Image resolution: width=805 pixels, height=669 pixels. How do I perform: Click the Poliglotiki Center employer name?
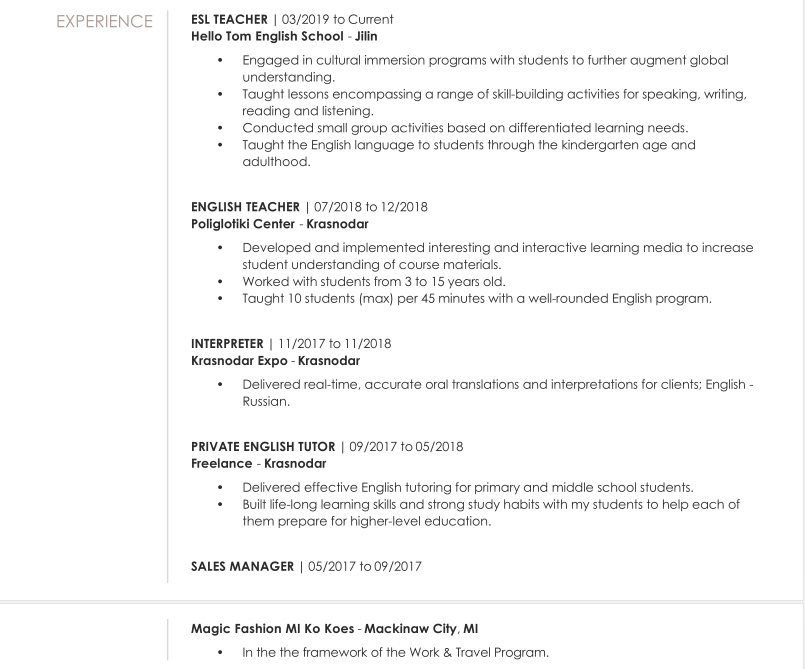pos(243,224)
